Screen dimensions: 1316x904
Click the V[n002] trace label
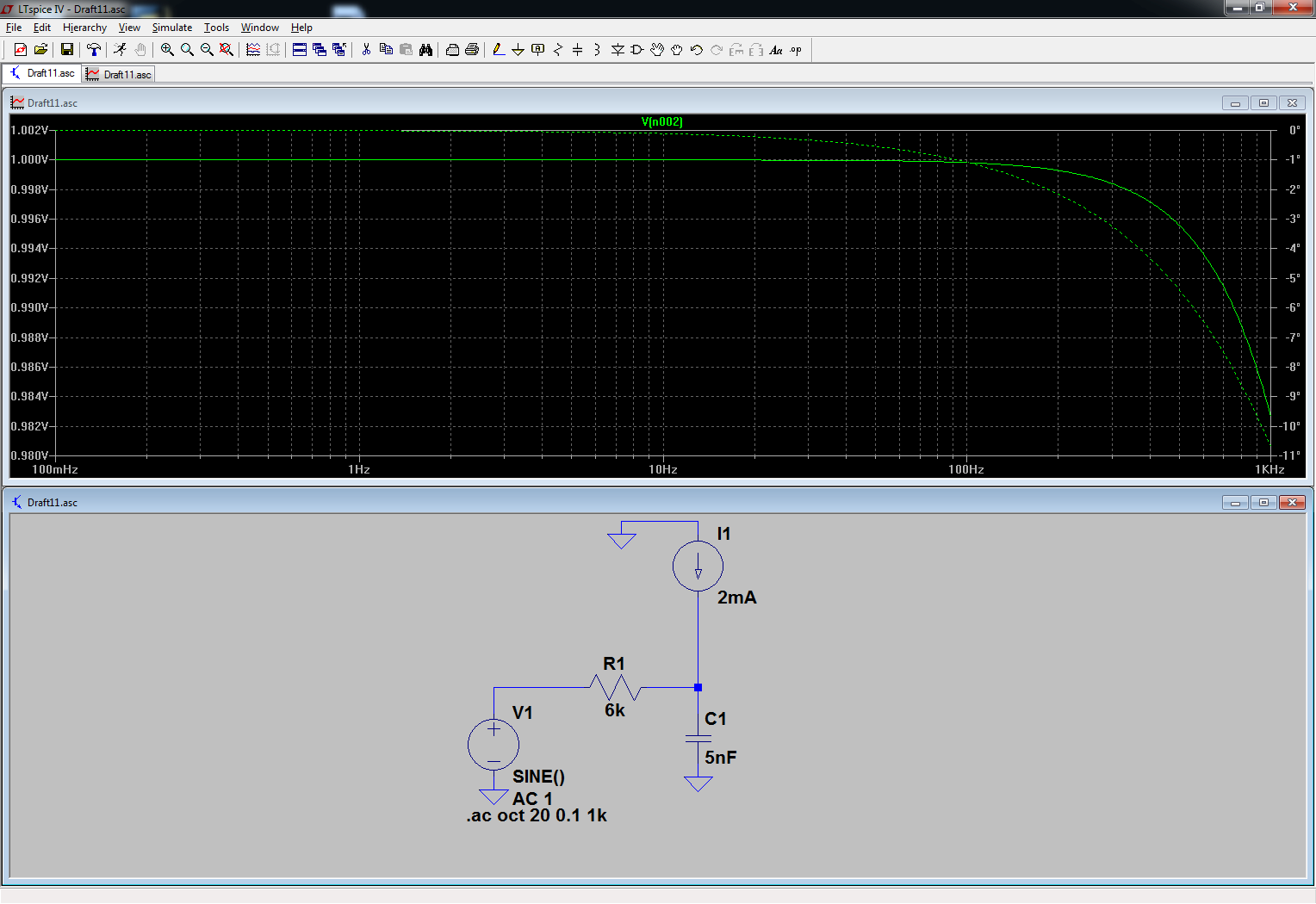point(661,121)
